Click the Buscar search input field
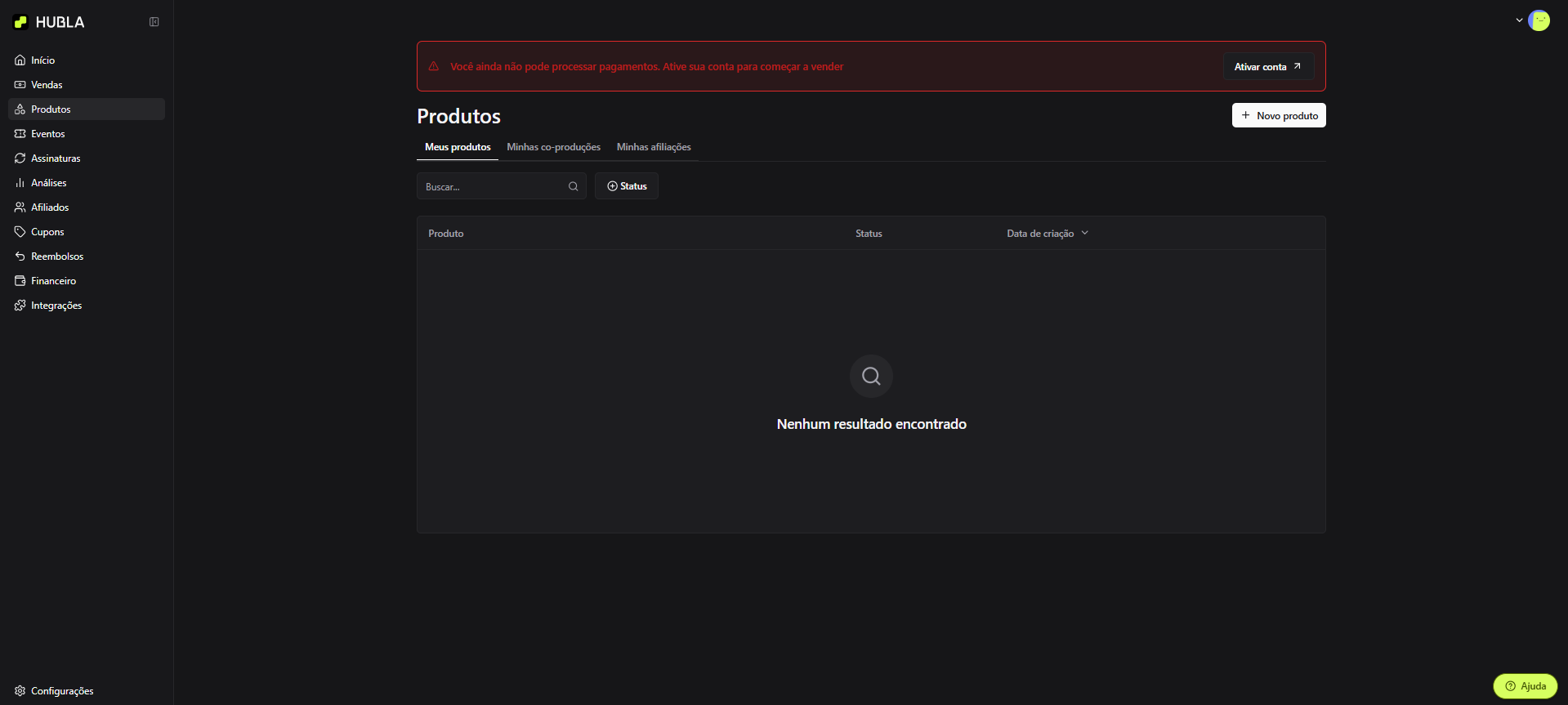Image resolution: width=1568 pixels, height=705 pixels. (493, 187)
